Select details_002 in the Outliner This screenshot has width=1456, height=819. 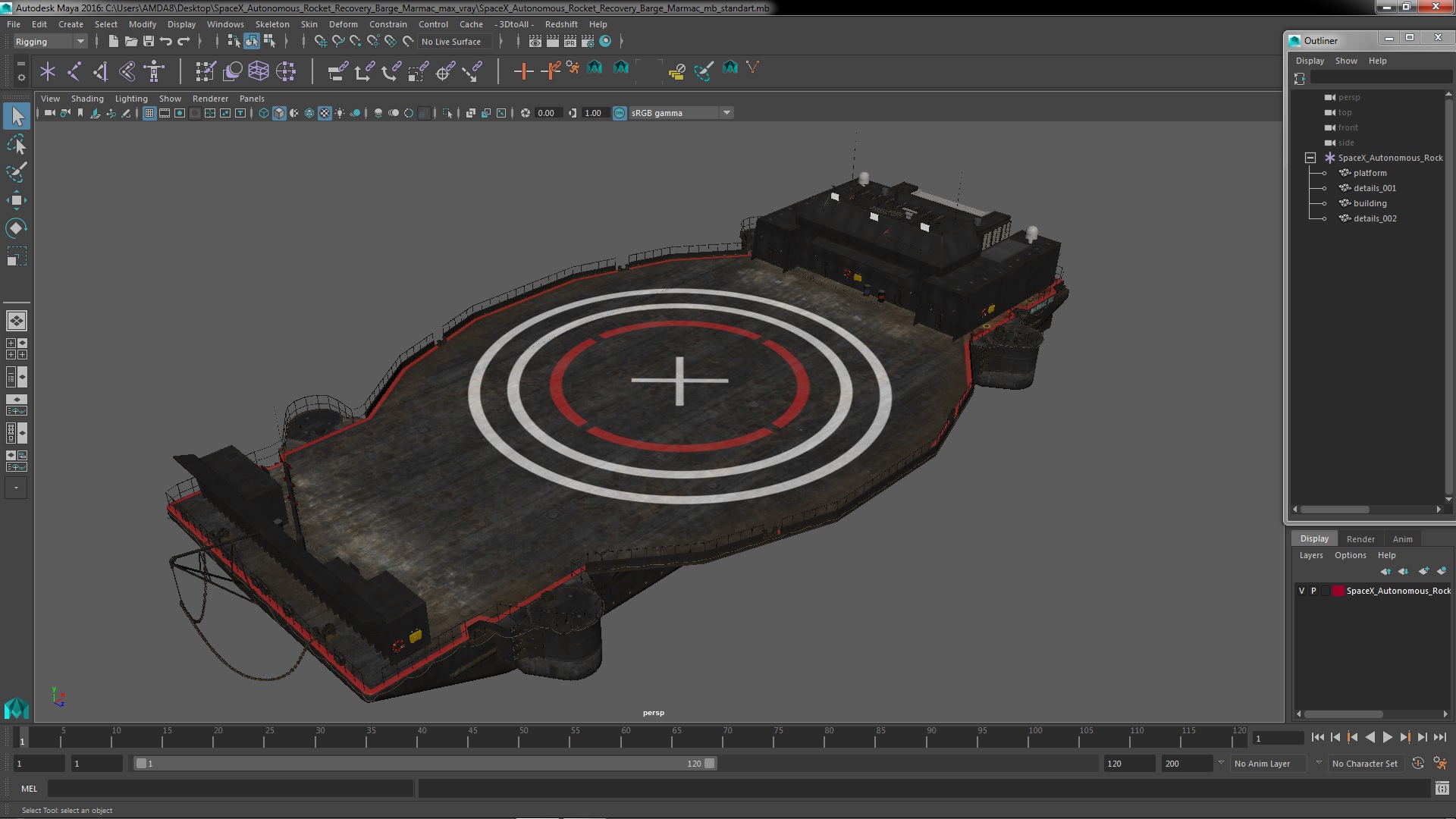click(1375, 218)
